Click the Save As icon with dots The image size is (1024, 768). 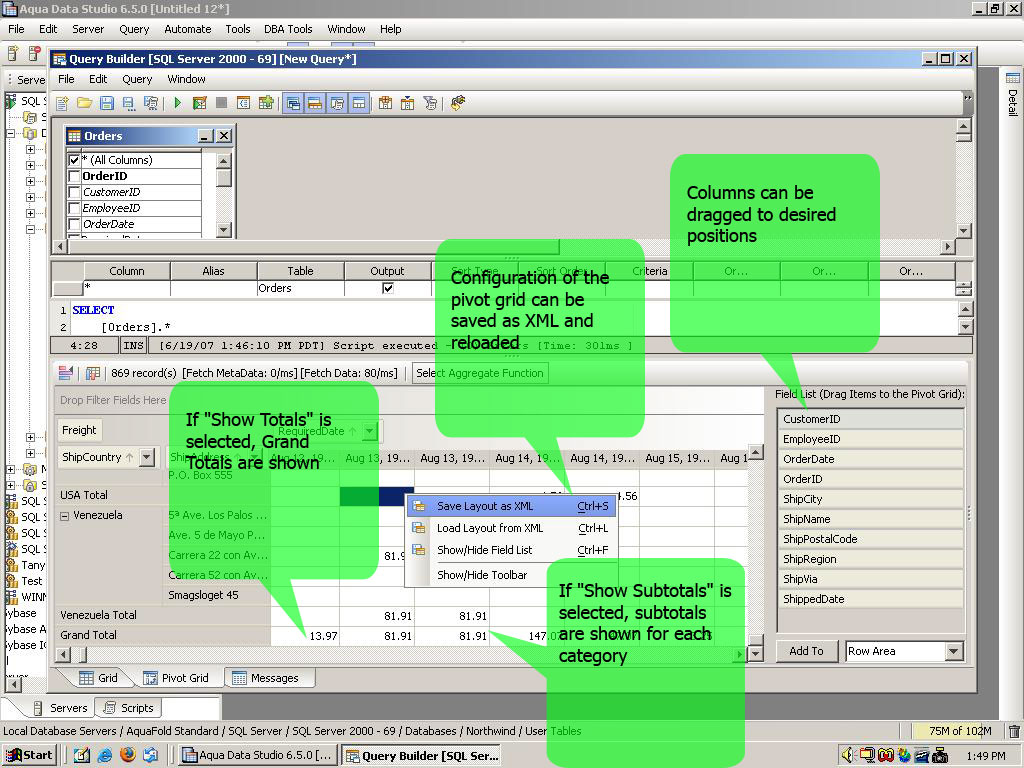[x=129, y=103]
